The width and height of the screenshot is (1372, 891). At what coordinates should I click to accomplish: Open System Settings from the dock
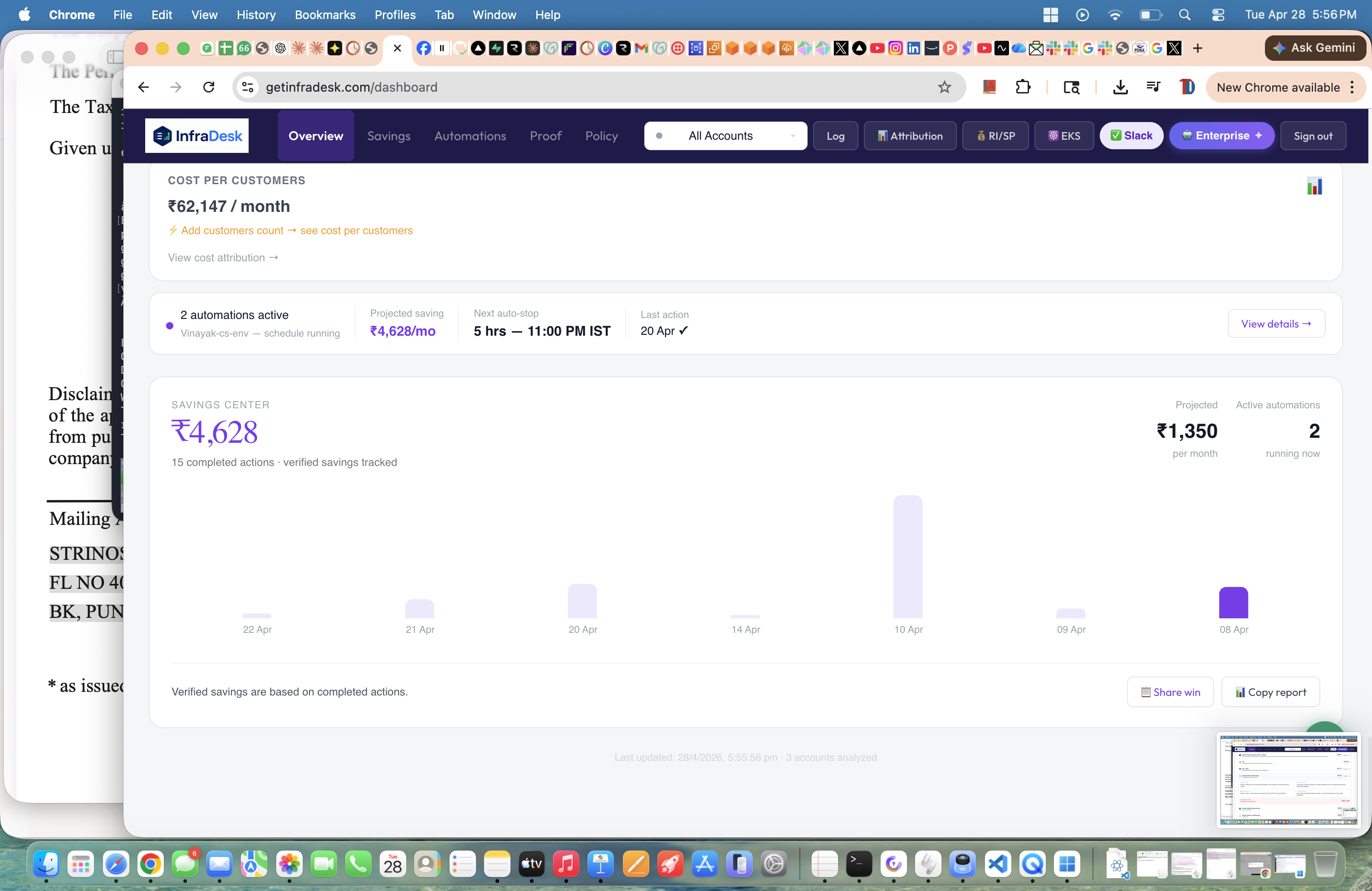click(x=774, y=864)
